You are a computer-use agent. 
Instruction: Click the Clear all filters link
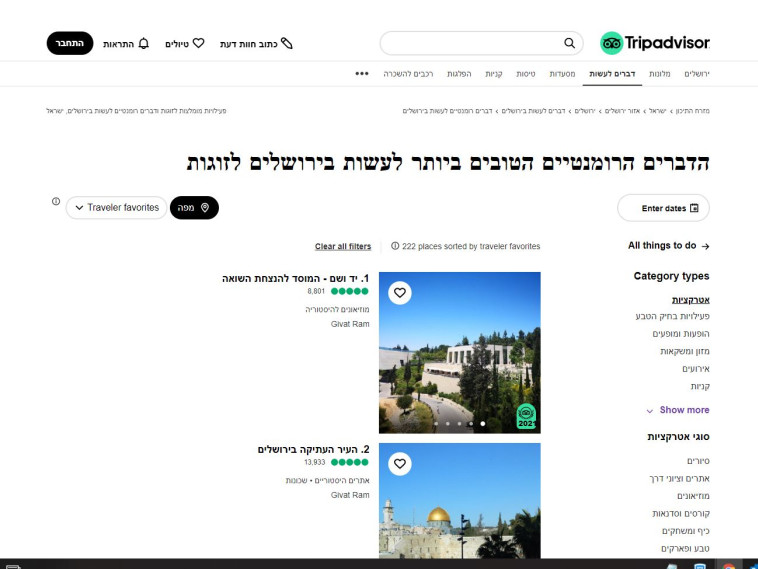coord(343,246)
